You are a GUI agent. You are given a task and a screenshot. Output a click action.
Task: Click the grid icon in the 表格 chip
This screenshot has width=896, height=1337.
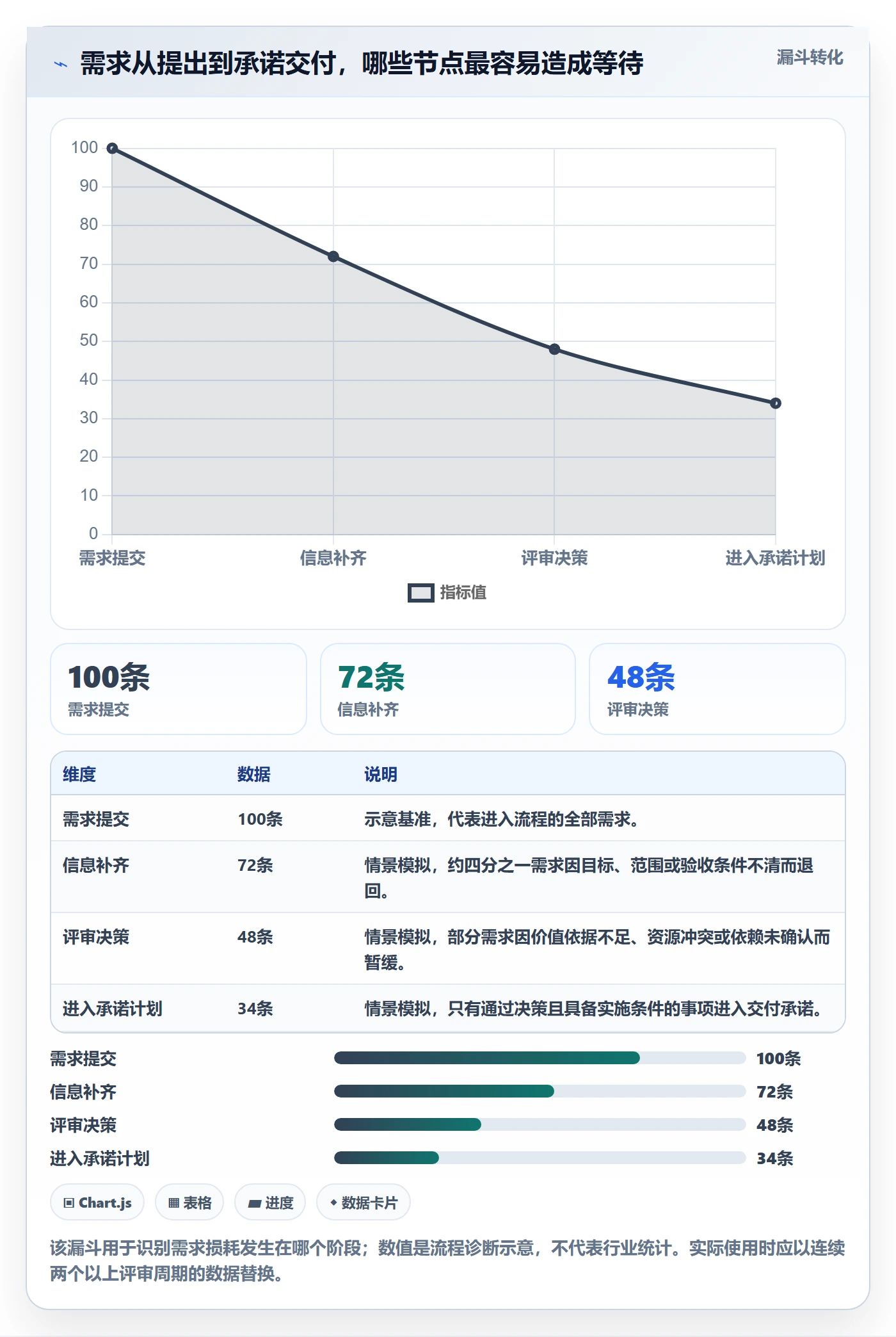point(173,1203)
